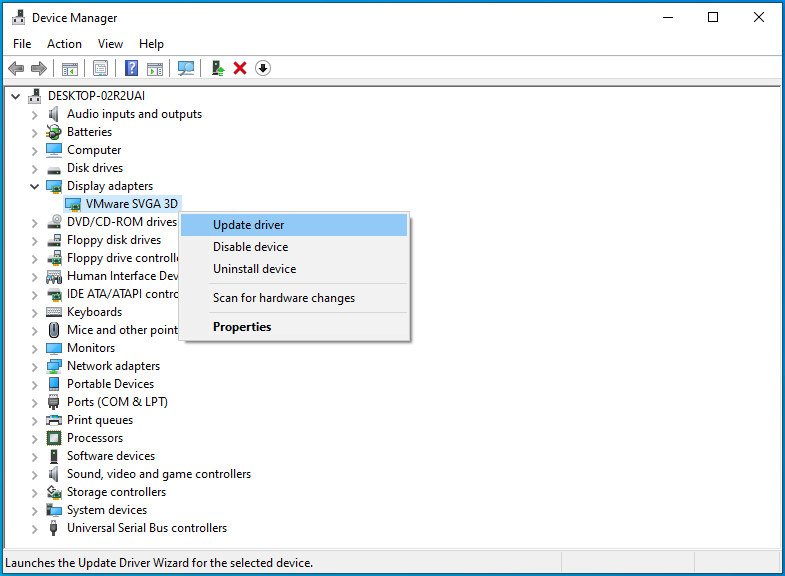Open the Action menu
The width and height of the screenshot is (785, 576).
(64, 44)
